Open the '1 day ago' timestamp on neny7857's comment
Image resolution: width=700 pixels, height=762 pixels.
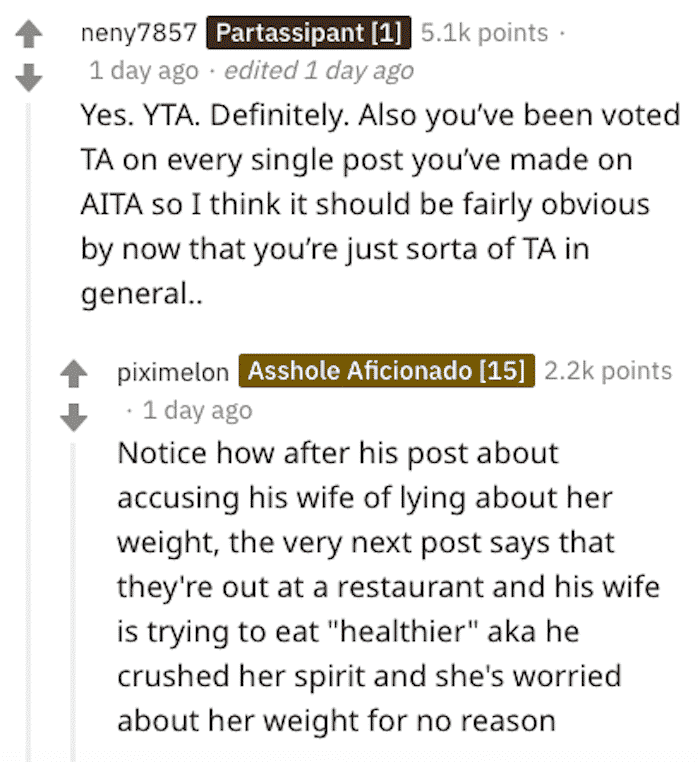coord(144,71)
